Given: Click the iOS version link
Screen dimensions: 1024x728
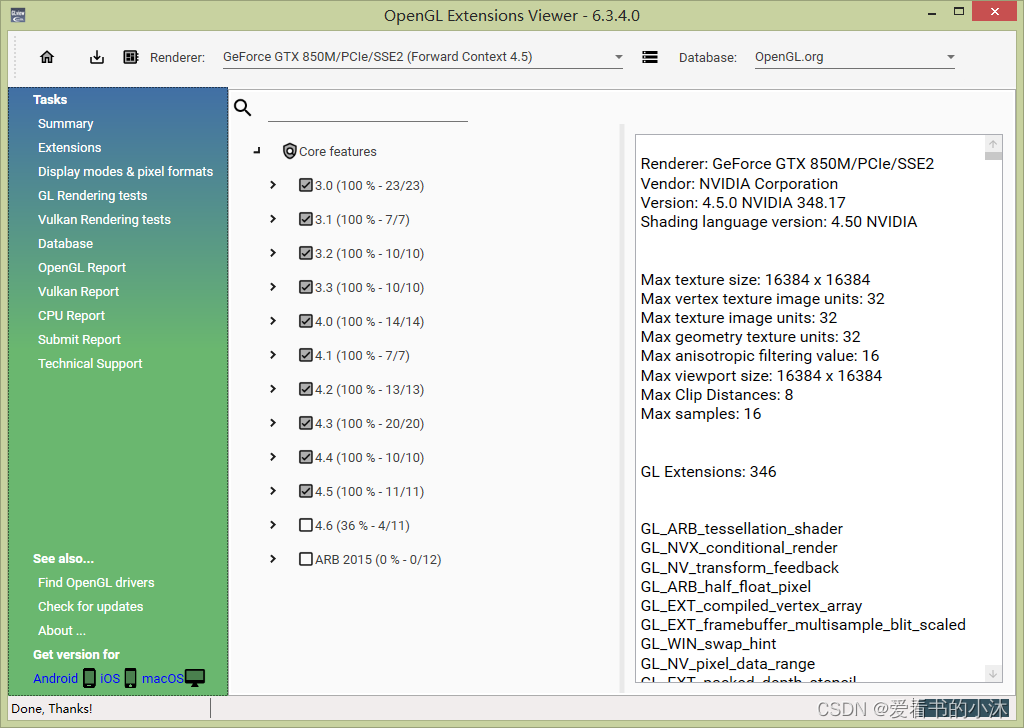Looking at the screenshot, I should [x=110, y=678].
